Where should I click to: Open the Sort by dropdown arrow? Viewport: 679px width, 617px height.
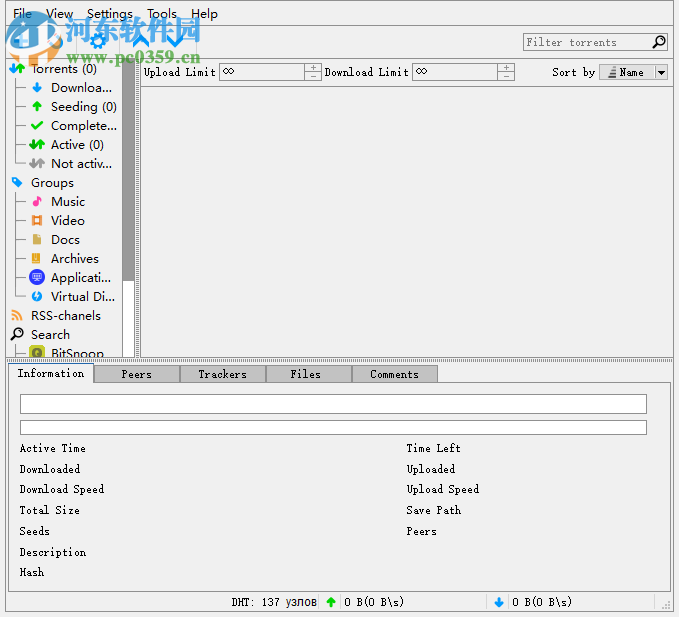pyautogui.click(x=661, y=72)
